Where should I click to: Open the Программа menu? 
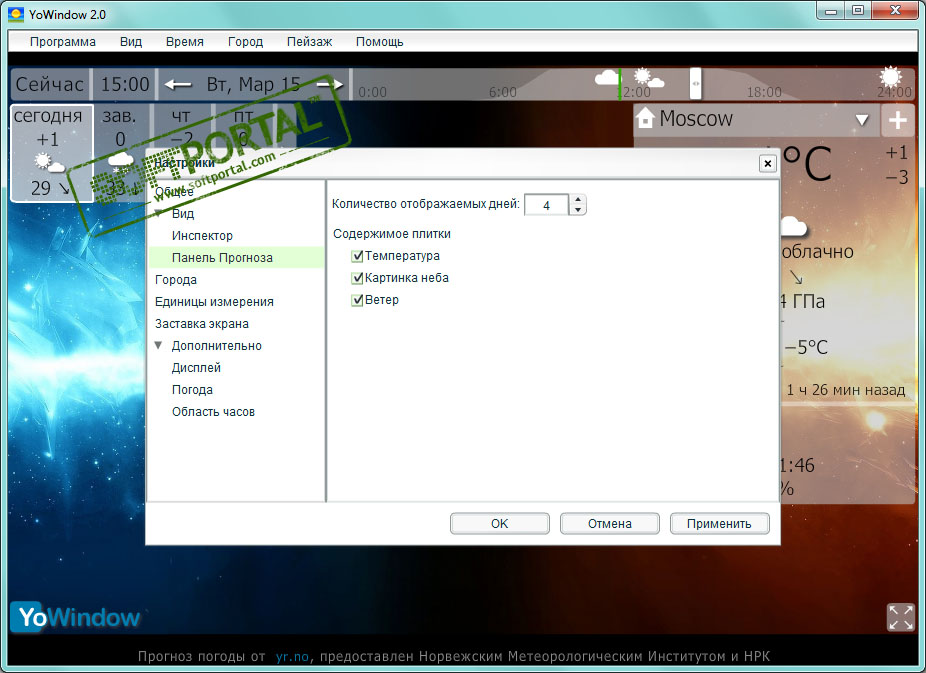tap(63, 42)
